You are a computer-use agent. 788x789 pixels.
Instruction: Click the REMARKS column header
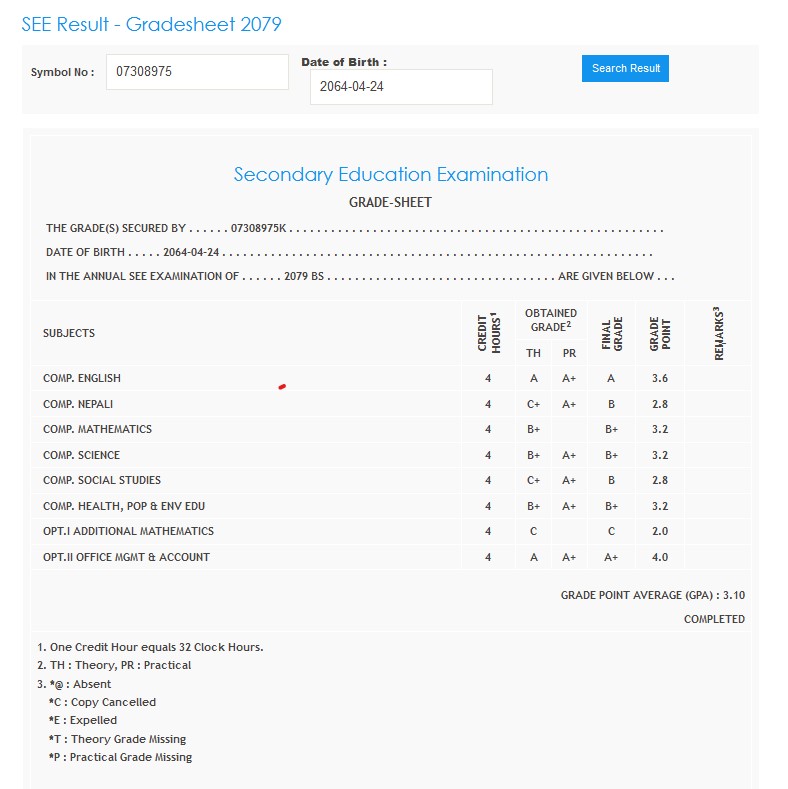[718, 333]
